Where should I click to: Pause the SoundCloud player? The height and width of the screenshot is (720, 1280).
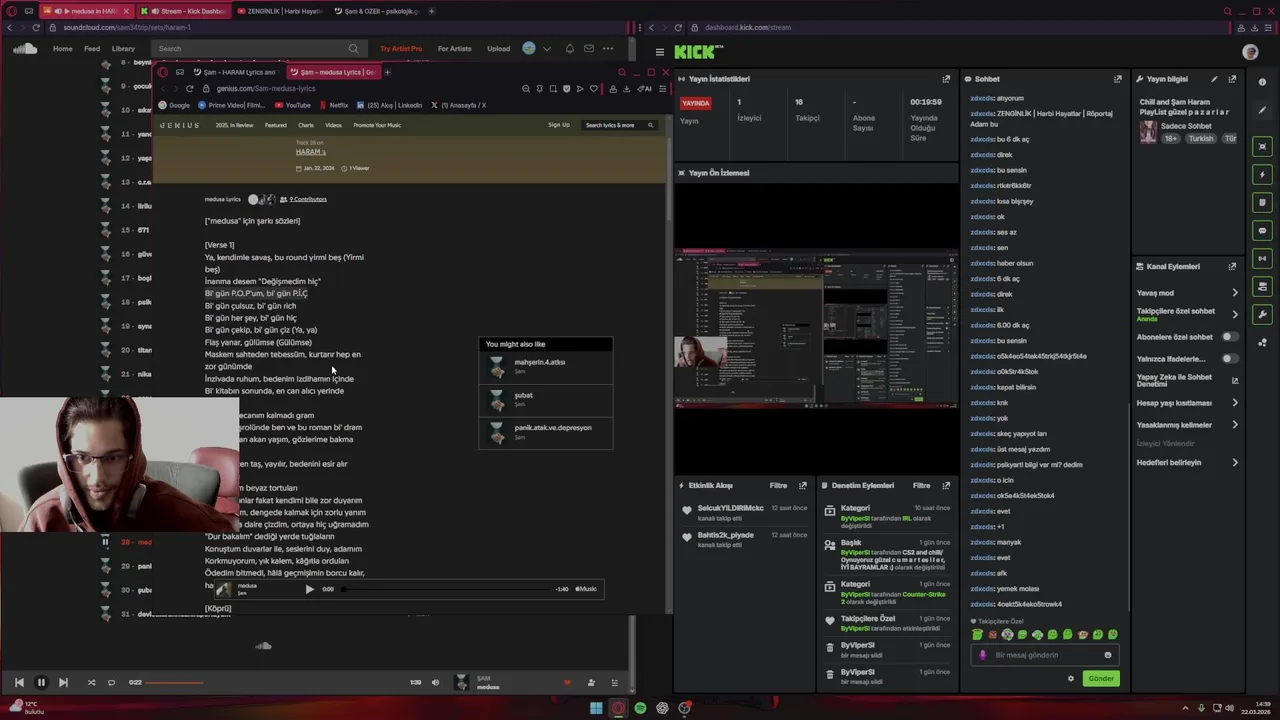click(41, 682)
